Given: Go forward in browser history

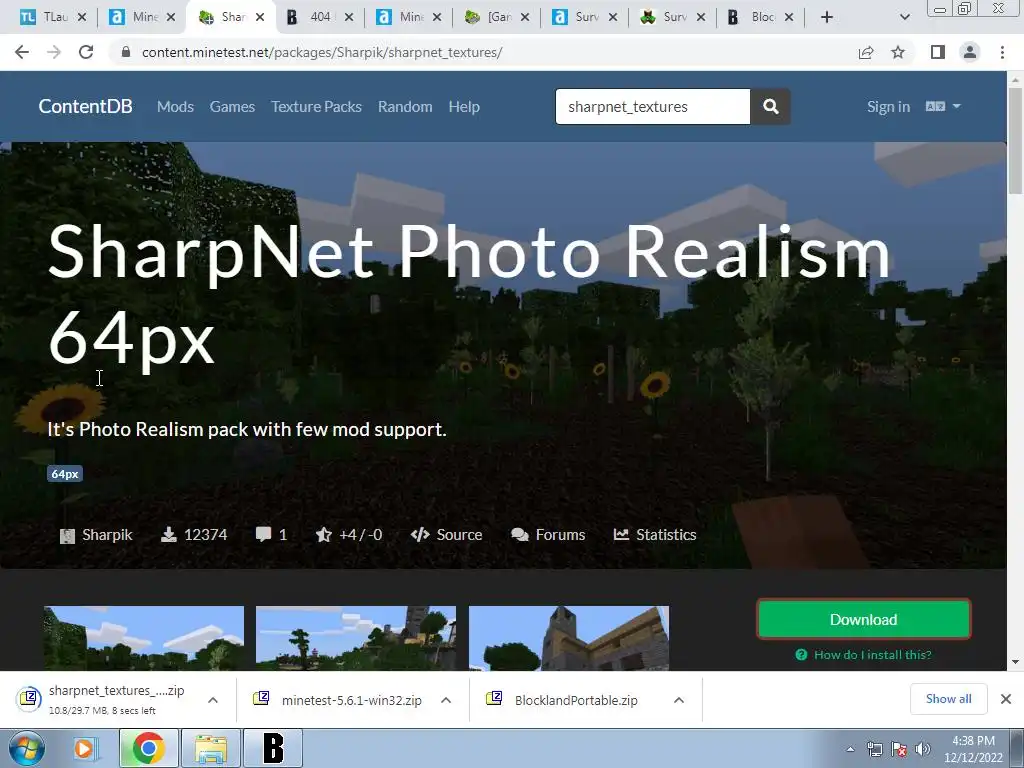Looking at the screenshot, I should click(x=54, y=52).
